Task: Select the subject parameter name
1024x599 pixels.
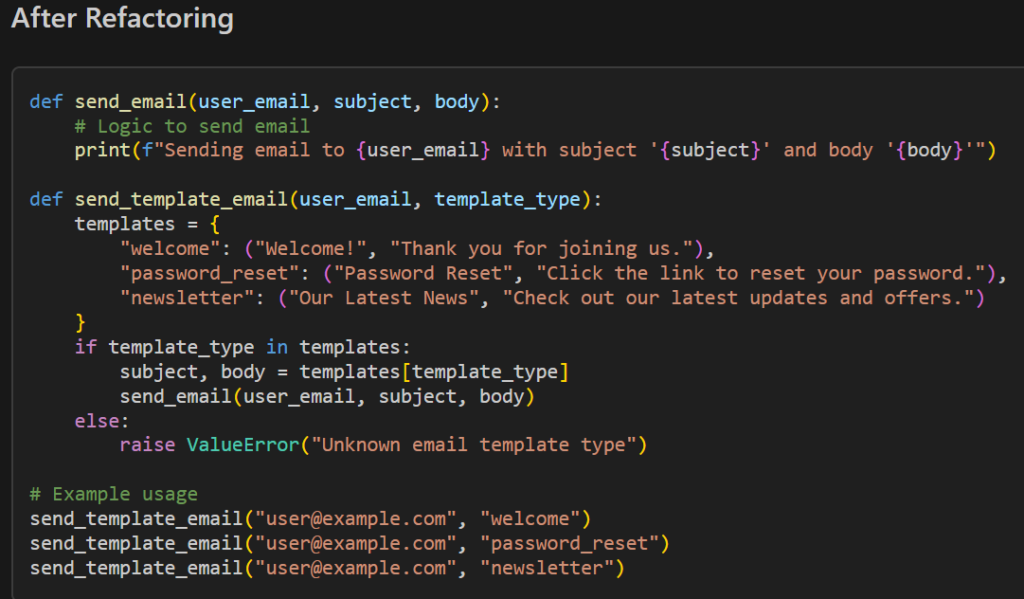Action: click(372, 101)
